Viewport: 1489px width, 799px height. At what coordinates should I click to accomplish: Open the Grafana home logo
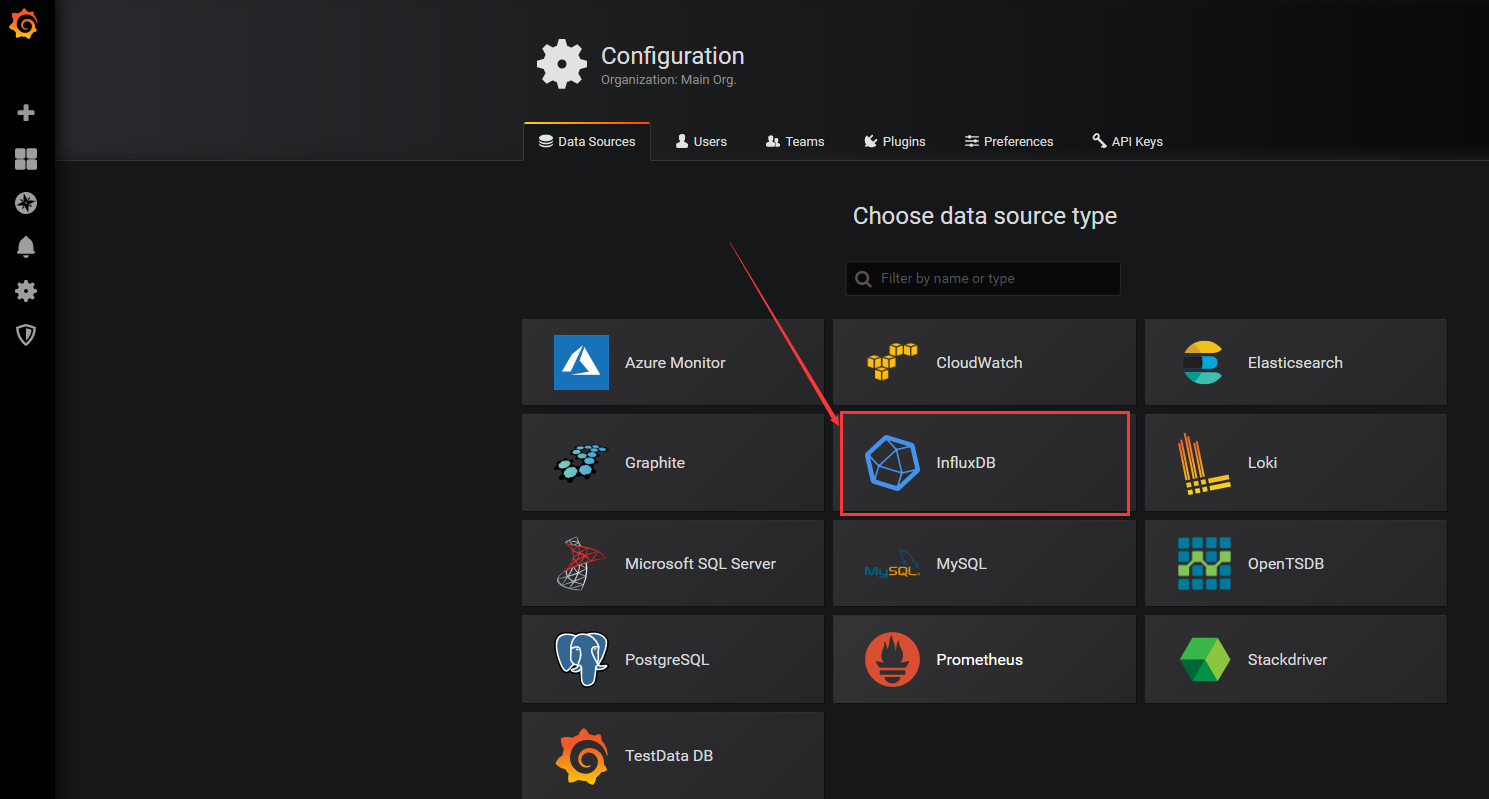24,24
